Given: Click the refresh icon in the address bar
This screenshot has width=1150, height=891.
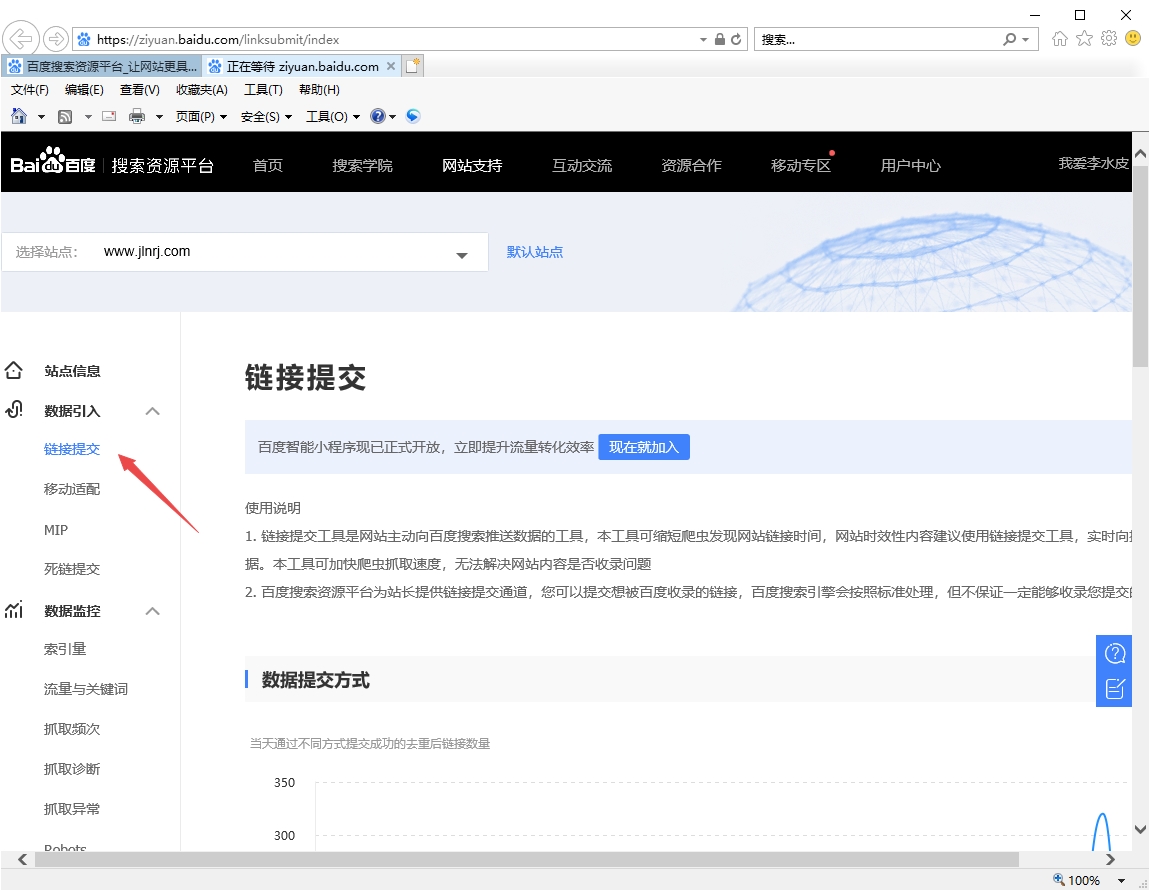Looking at the screenshot, I should tap(737, 40).
